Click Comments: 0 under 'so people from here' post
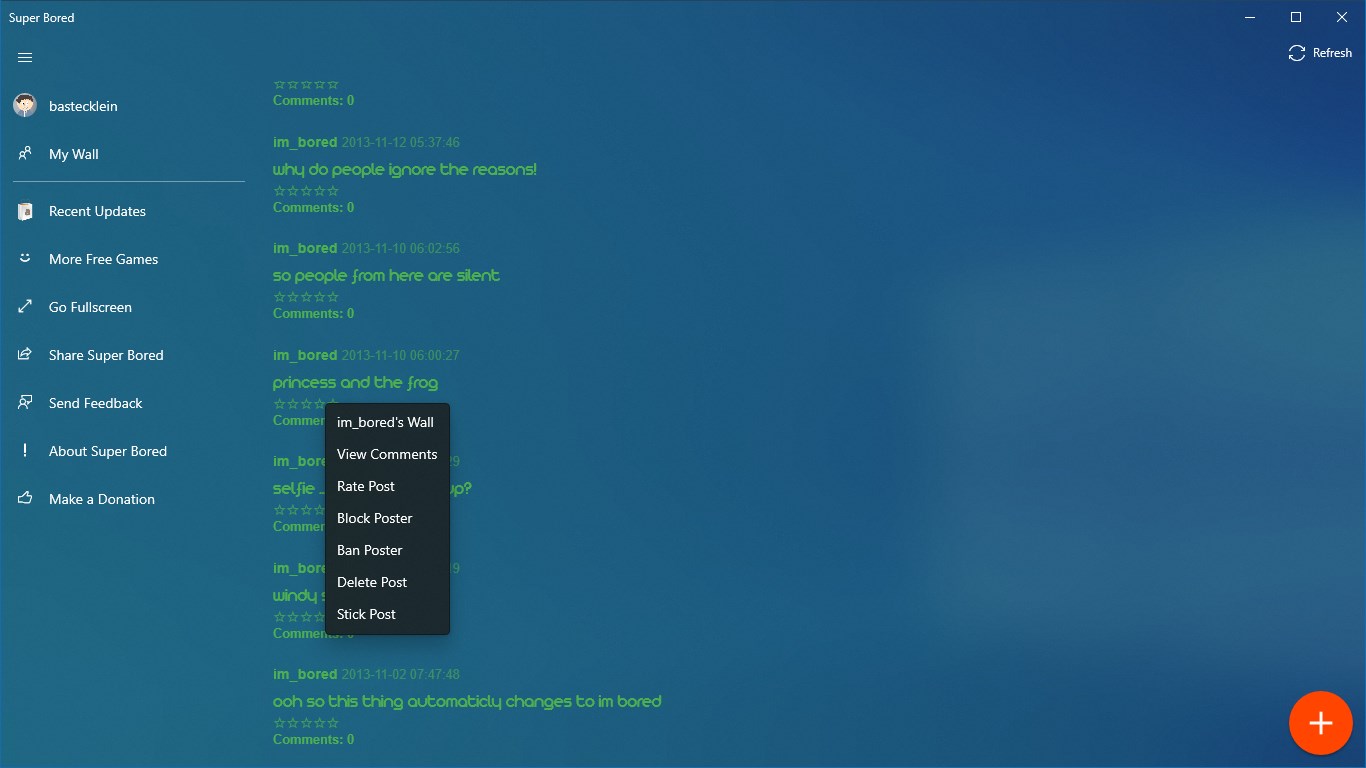This screenshot has width=1366, height=768. click(x=313, y=313)
